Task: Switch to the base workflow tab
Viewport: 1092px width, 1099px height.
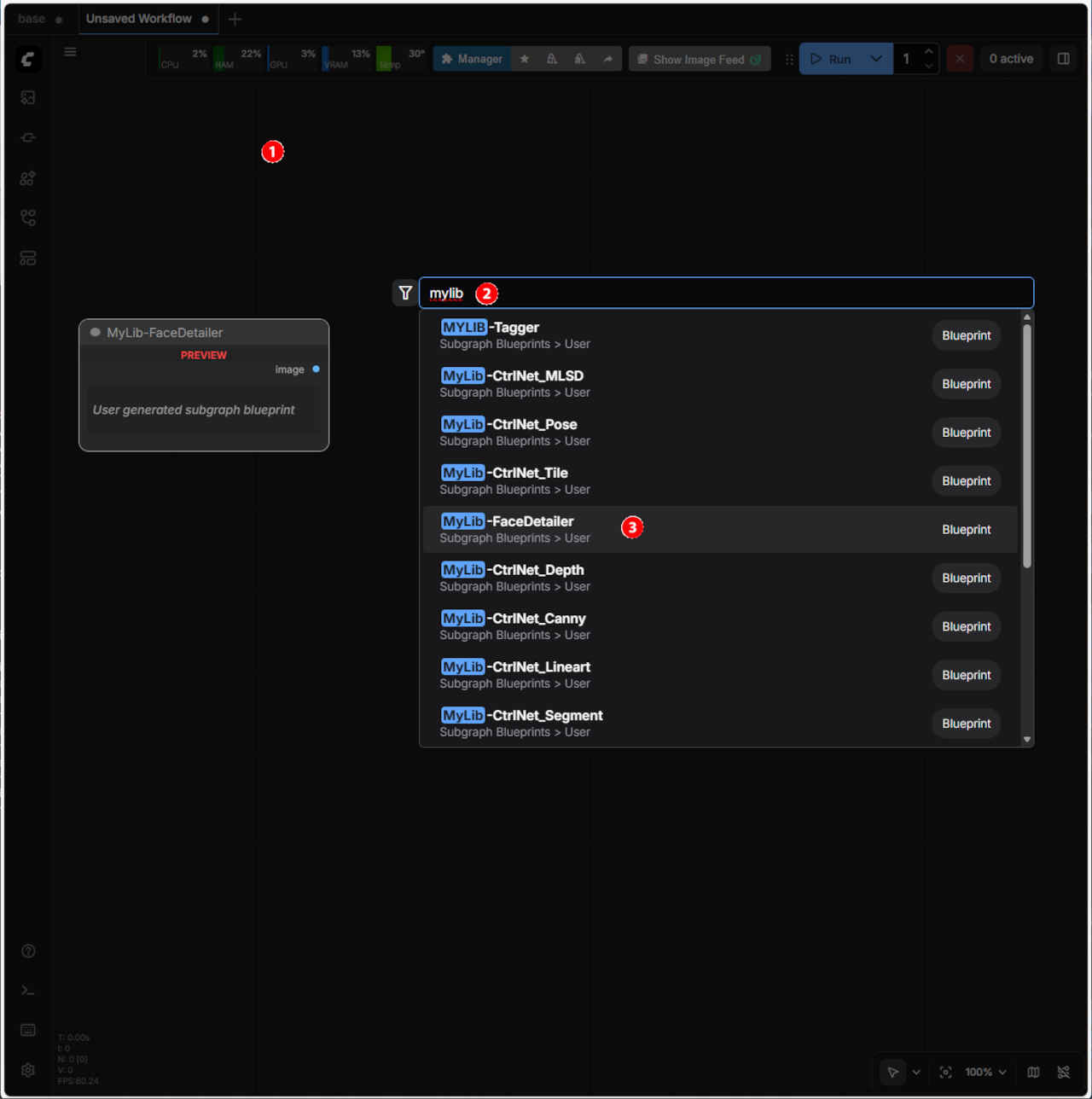Action: pyautogui.click(x=32, y=19)
